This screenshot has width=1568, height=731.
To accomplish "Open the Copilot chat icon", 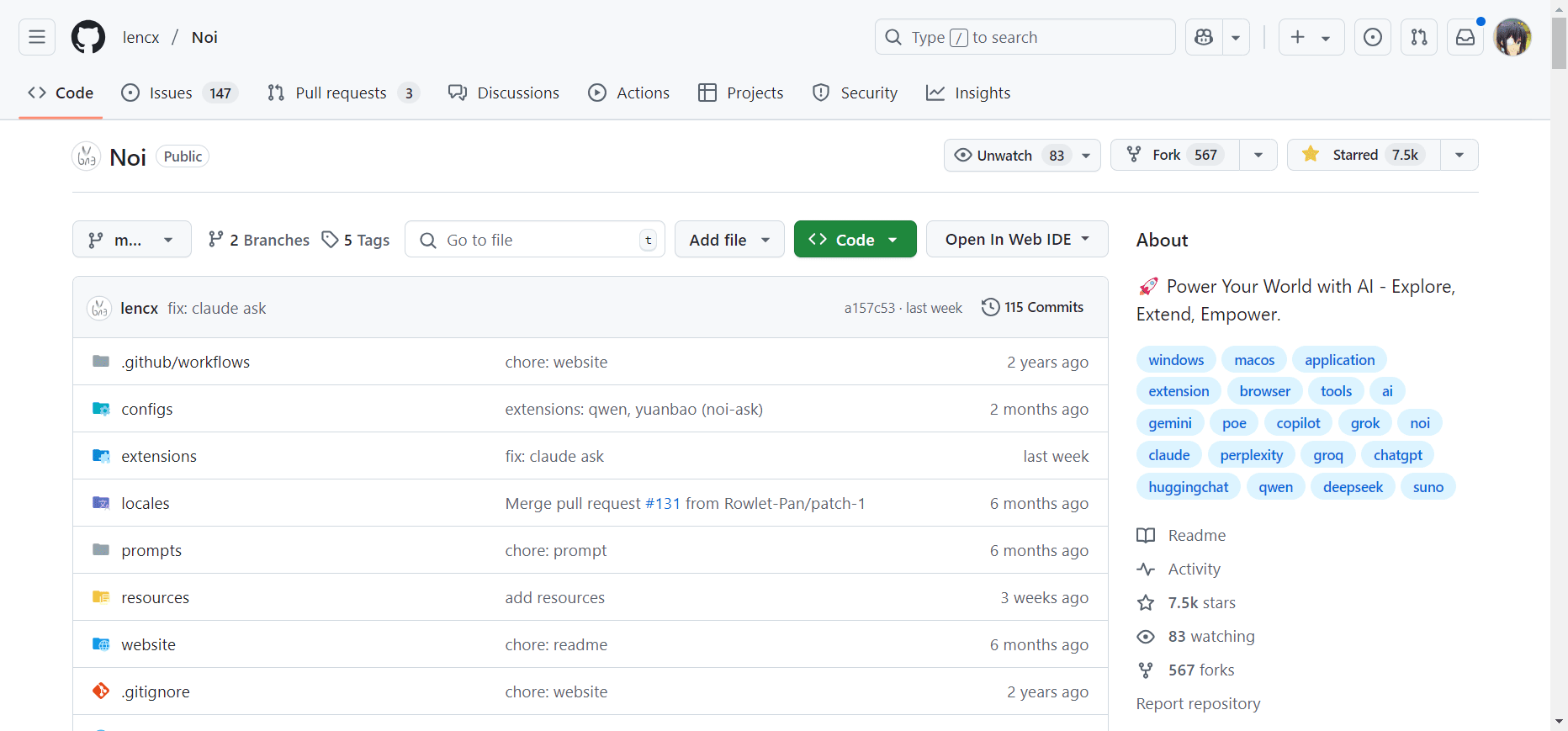I will coord(1204,37).
